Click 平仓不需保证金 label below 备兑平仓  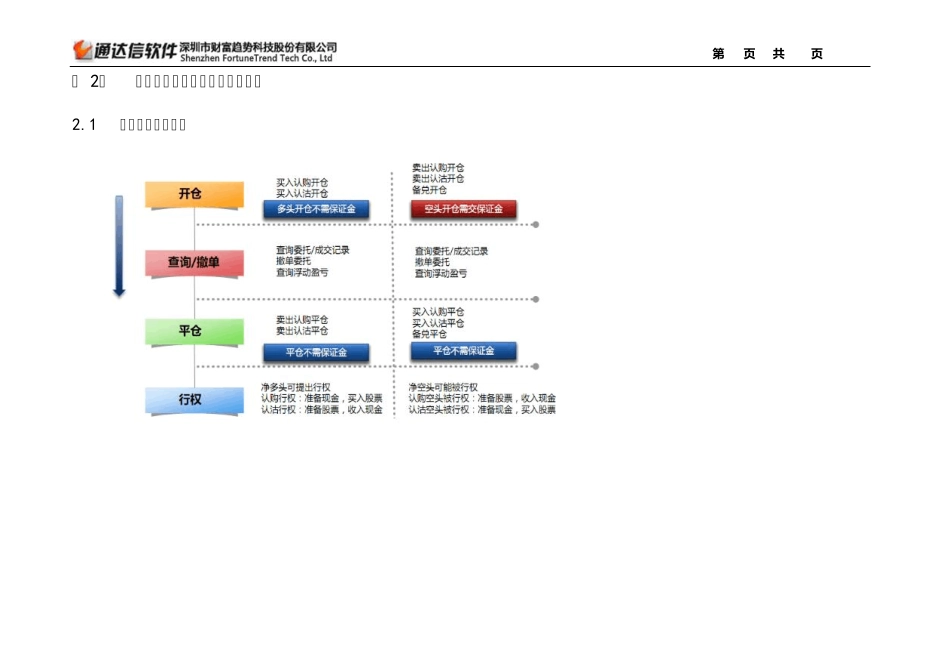click(x=463, y=351)
